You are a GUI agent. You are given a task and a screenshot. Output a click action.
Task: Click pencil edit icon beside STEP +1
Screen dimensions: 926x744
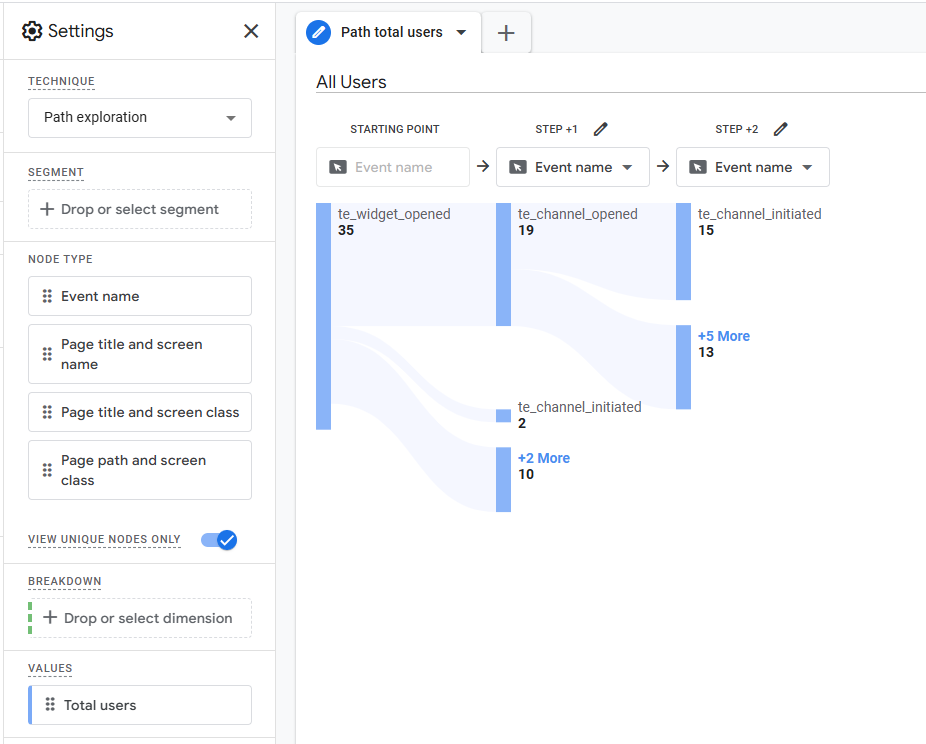(600, 129)
